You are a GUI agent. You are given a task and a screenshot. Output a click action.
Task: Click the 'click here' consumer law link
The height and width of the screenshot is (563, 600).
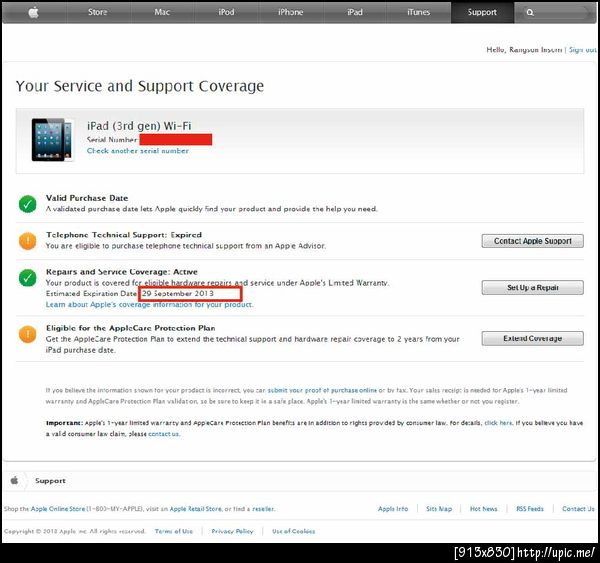point(498,423)
